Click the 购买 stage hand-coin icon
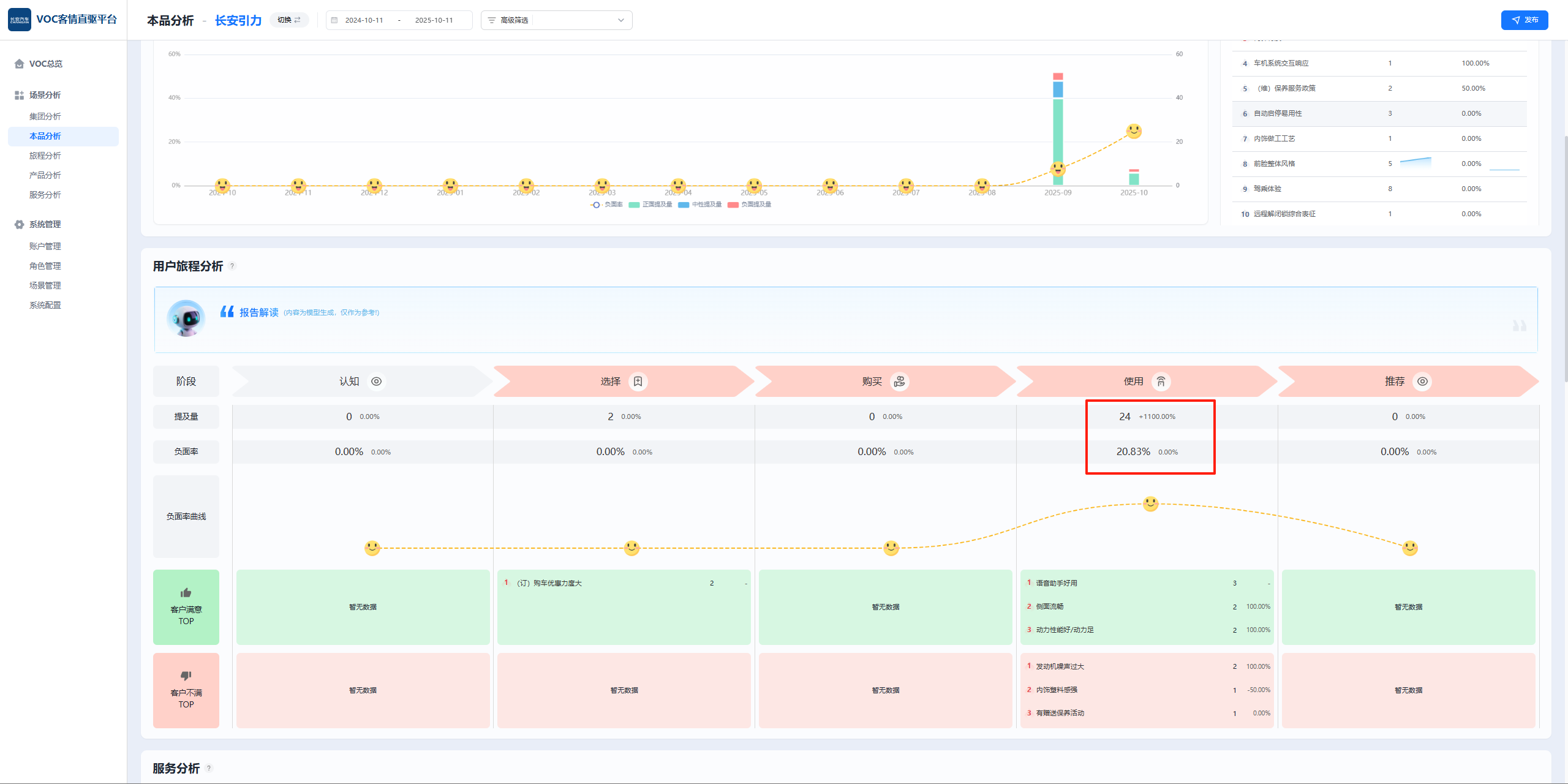 (899, 381)
